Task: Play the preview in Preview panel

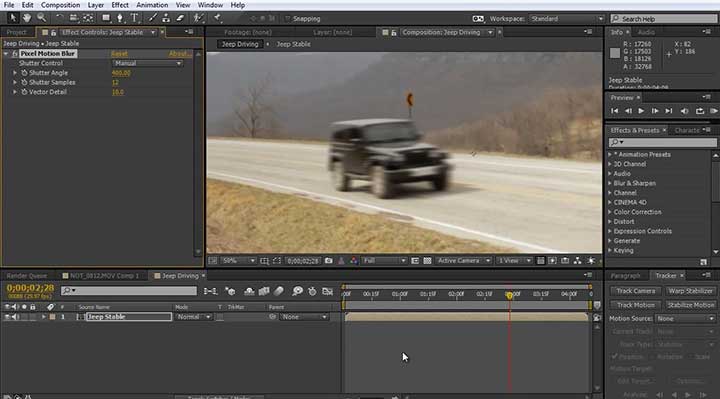Action: (x=641, y=111)
